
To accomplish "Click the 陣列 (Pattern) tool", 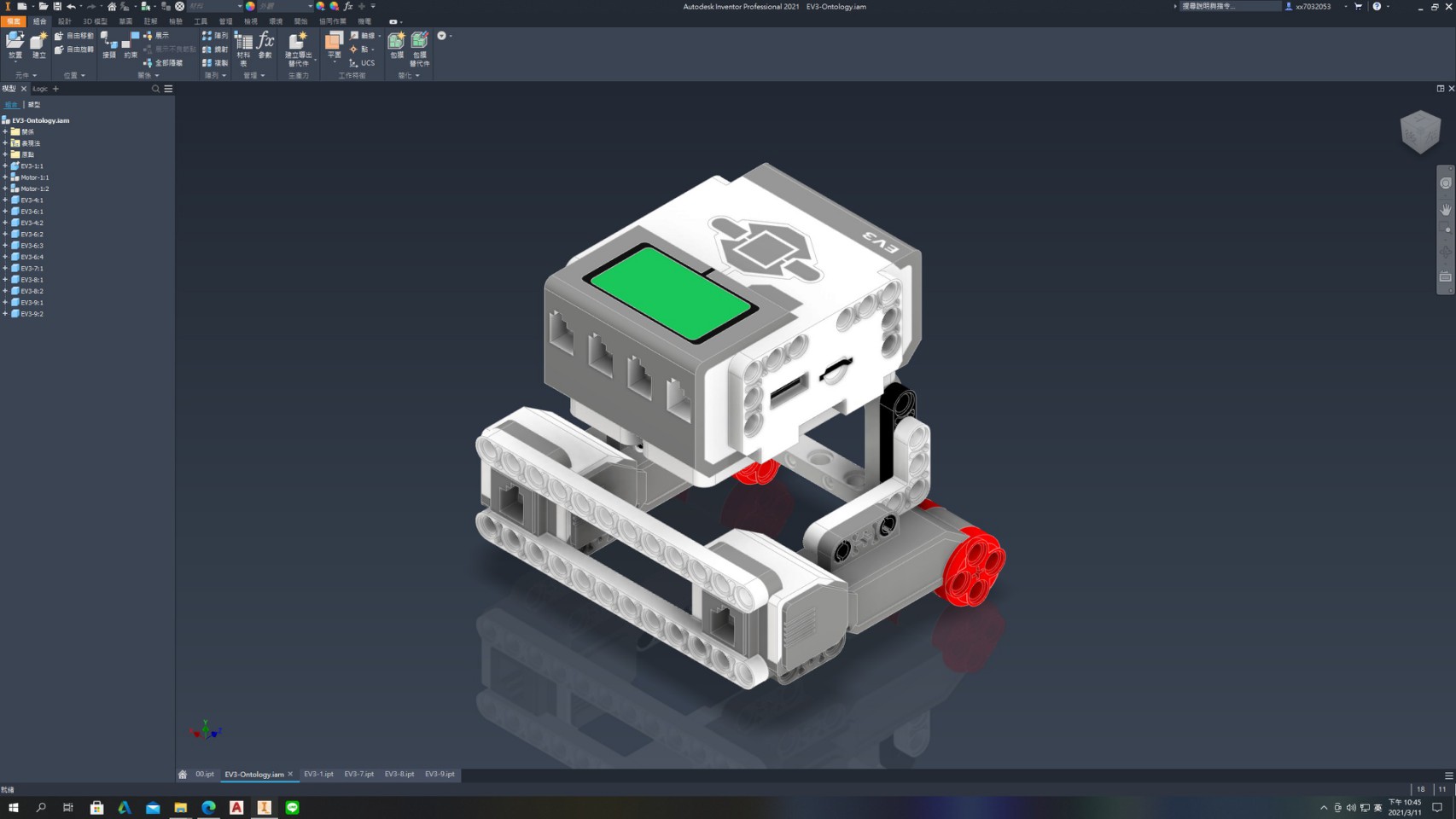I will 215,36.
